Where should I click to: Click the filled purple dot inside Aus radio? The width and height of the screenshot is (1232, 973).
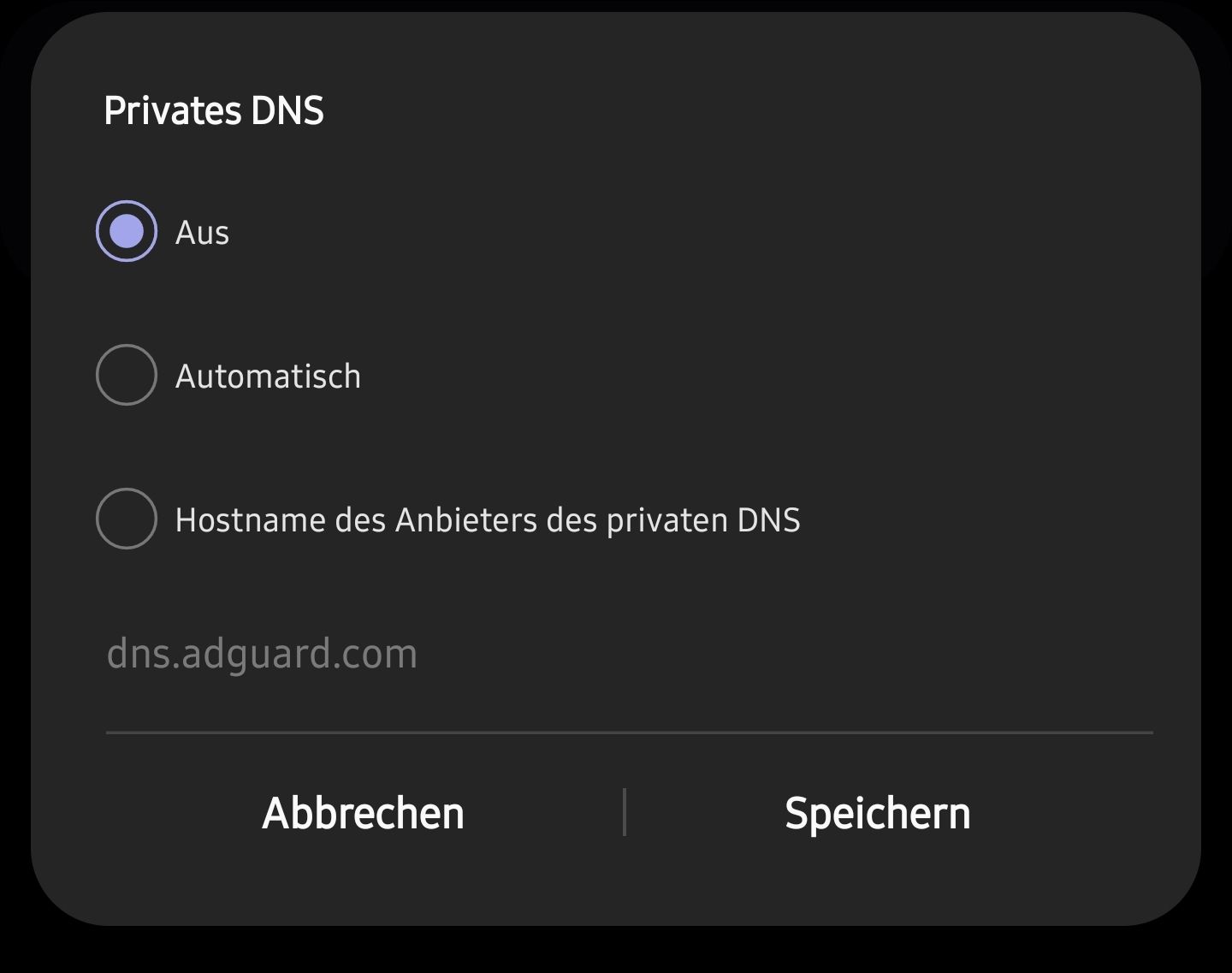127,231
